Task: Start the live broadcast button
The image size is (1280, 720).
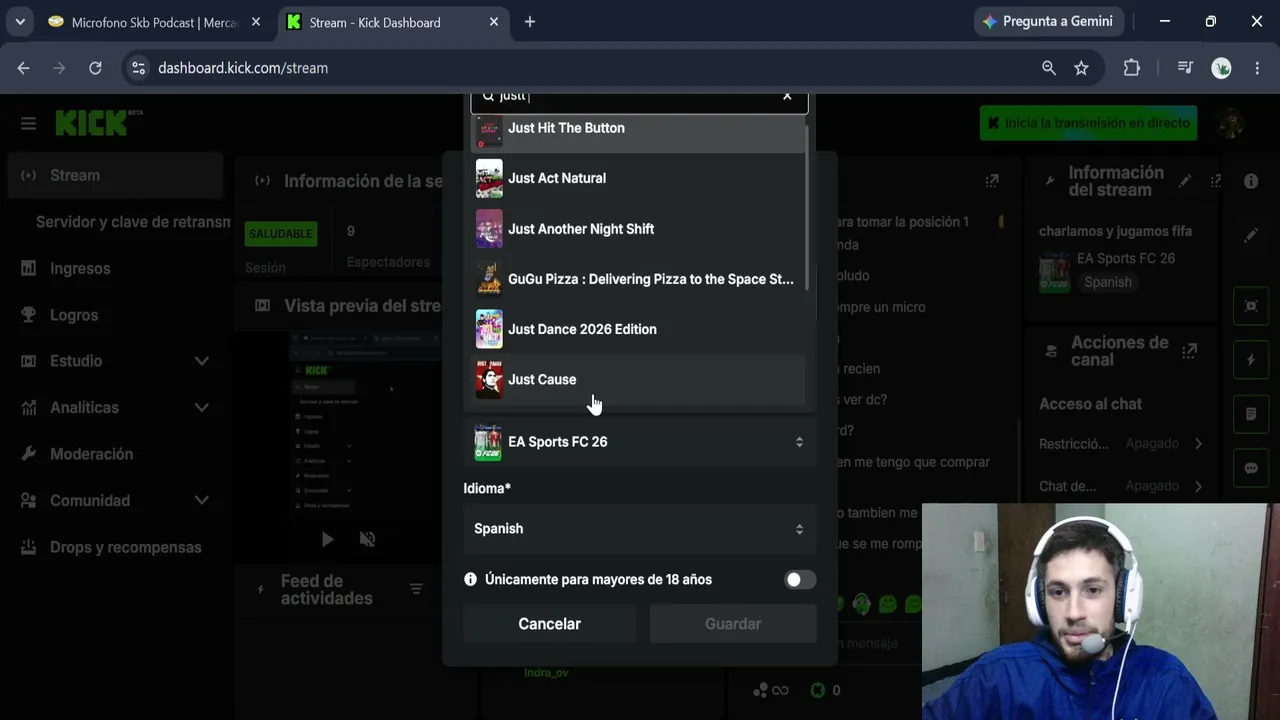Action: coord(1088,123)
